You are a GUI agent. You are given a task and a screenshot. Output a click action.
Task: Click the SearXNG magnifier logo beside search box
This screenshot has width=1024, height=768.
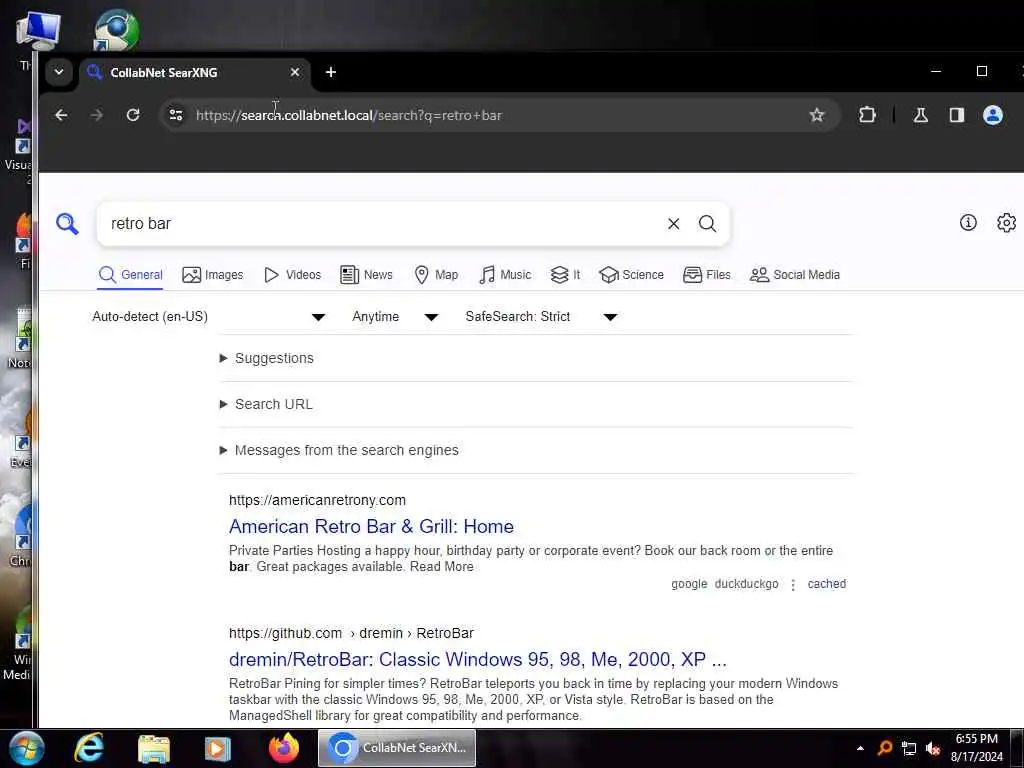67,224
